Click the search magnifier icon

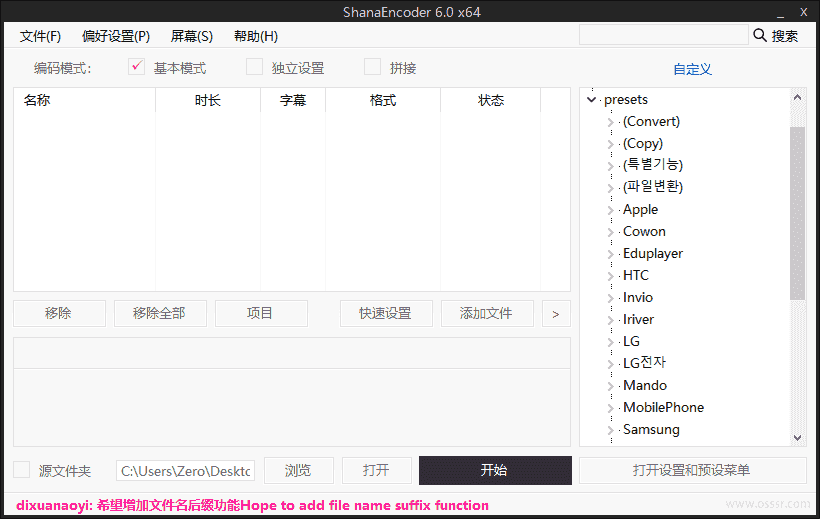point(759,36)
